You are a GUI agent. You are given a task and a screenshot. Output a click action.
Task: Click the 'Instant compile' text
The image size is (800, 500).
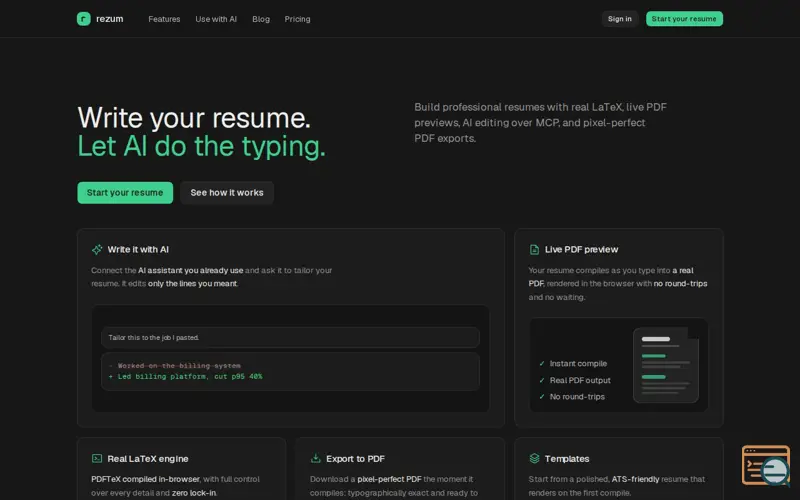coord(579,364)
